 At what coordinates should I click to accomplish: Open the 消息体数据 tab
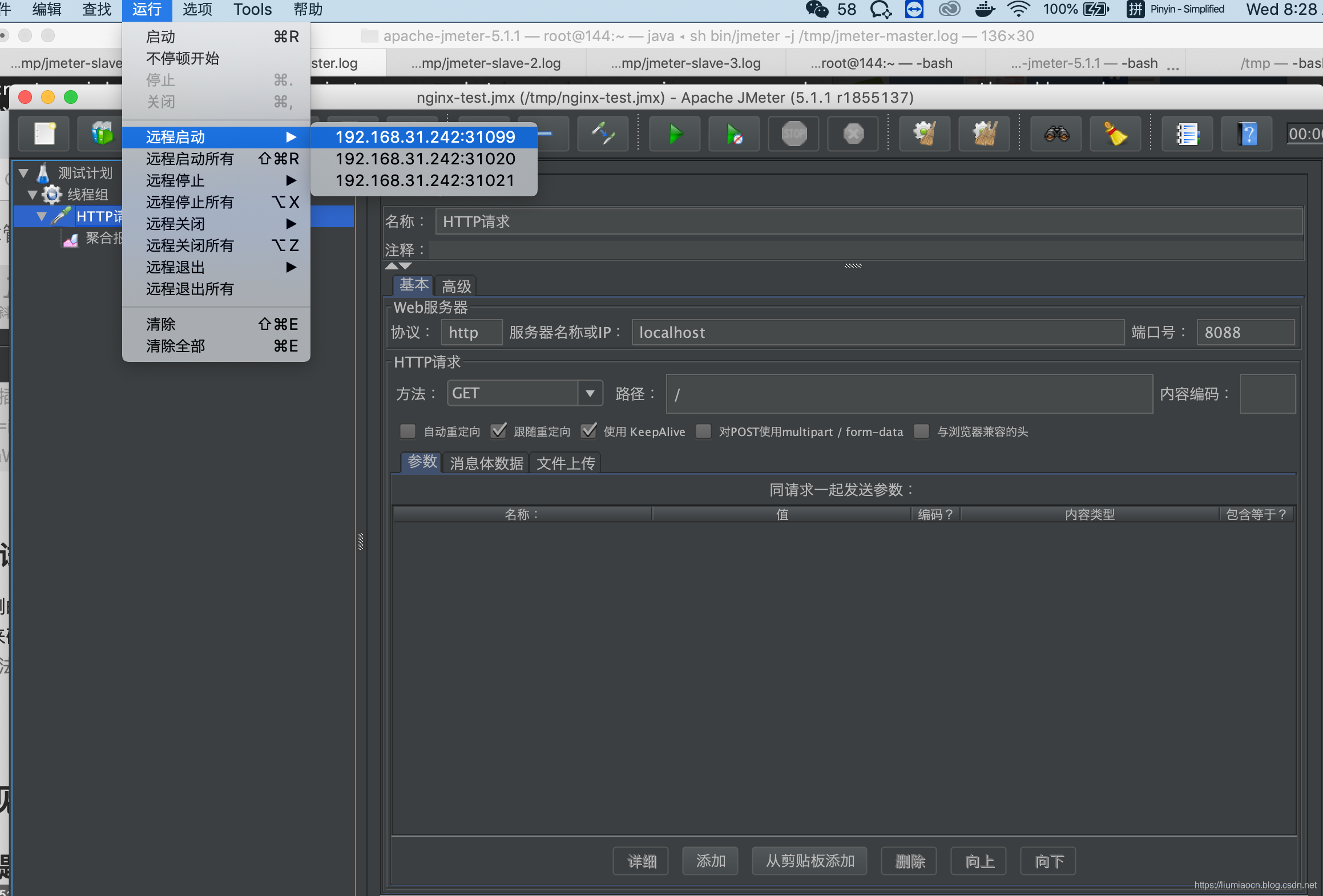486,463
